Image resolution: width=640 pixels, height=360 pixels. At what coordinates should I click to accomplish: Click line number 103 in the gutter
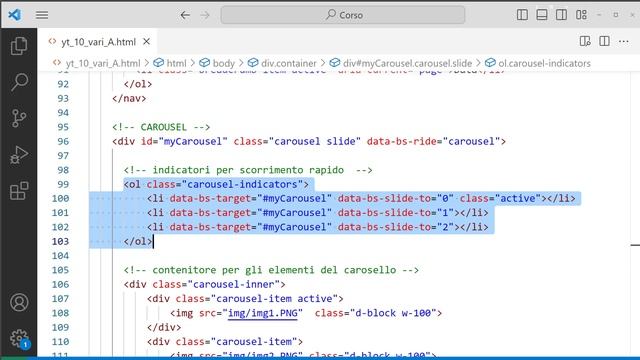coord(60,241)
